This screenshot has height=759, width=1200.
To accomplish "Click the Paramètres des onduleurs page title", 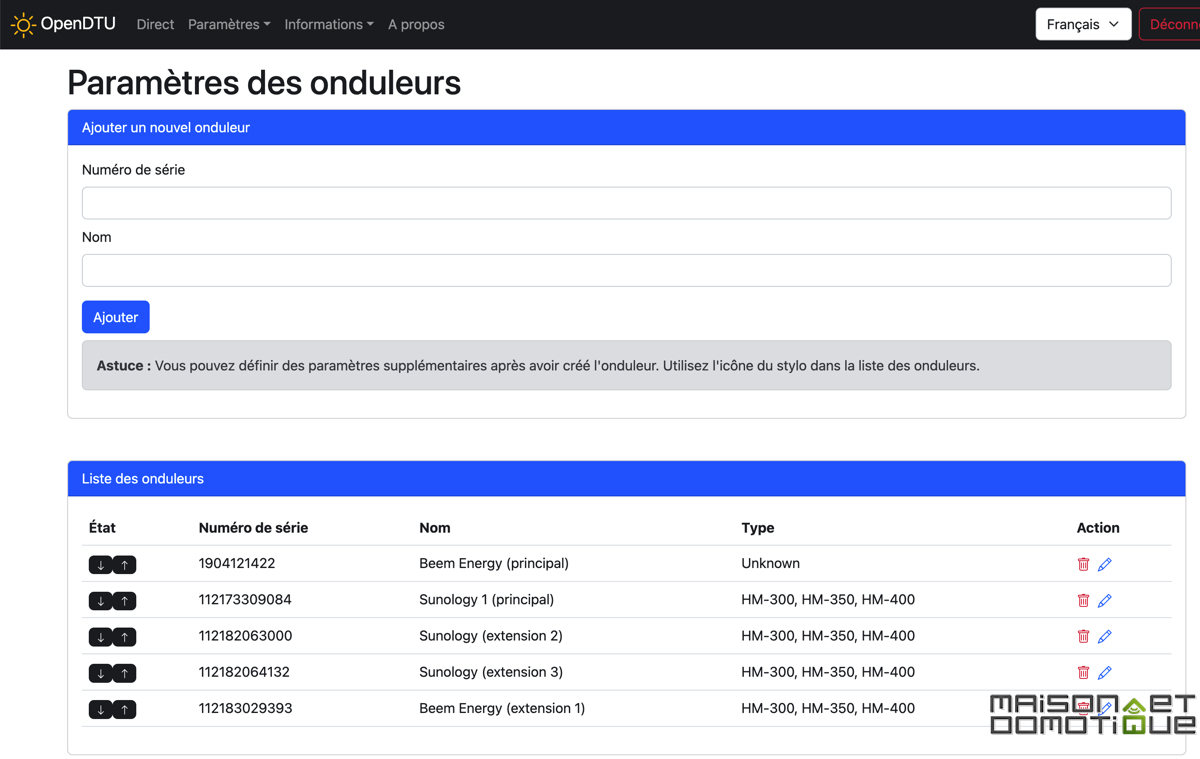I will click(264, 82).
